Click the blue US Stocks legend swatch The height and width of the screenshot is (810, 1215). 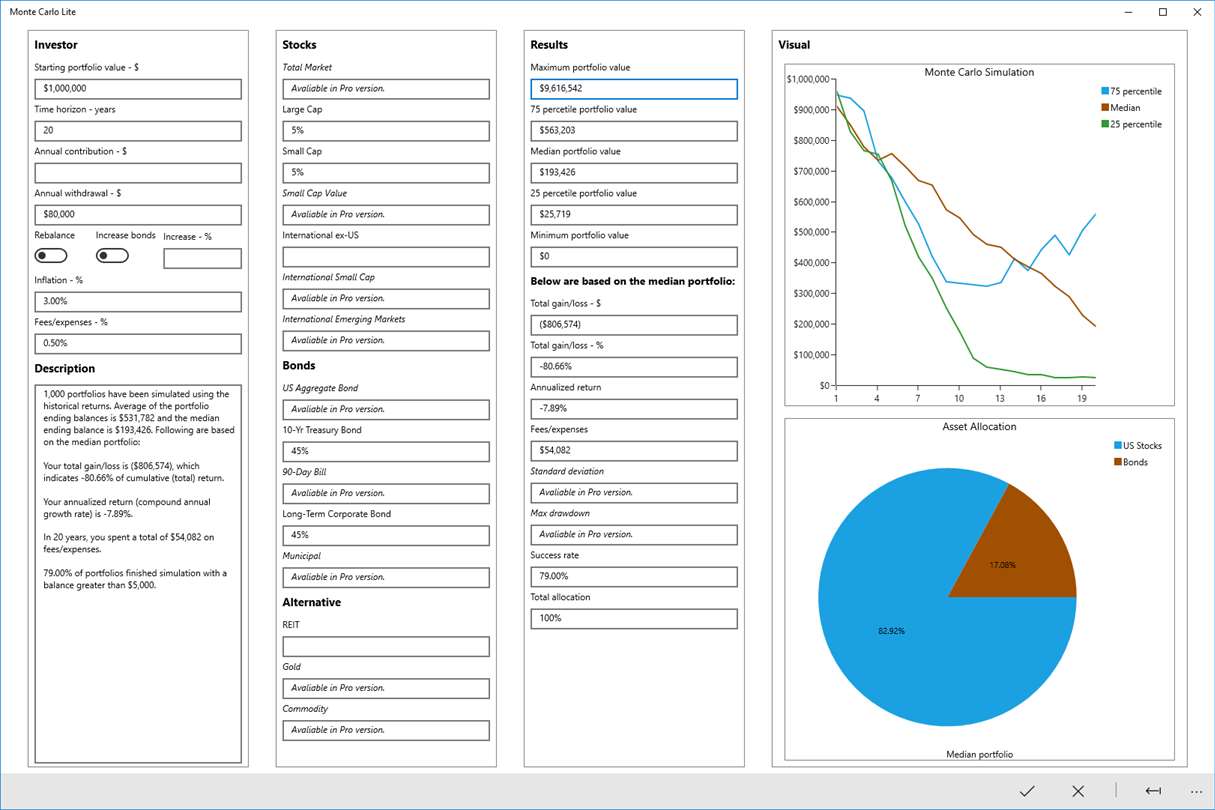(x=1117, y=446)
